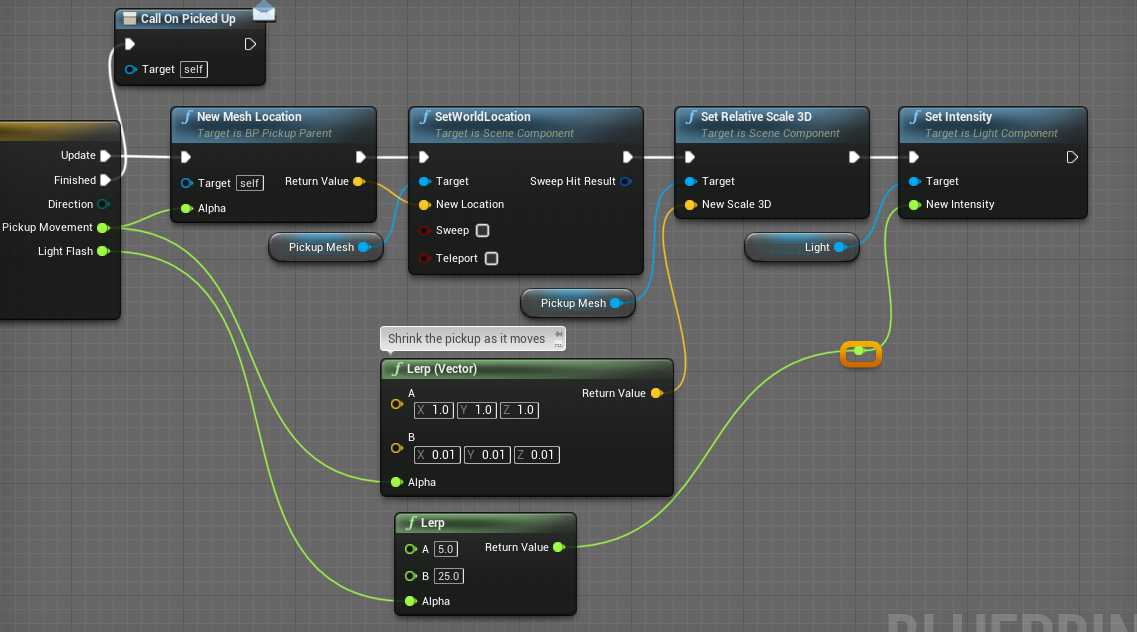Click the envelope icon on Call On Picked Up
Image resolution: width=1137 pixels, height=632 pixels.
click(264, 11)
